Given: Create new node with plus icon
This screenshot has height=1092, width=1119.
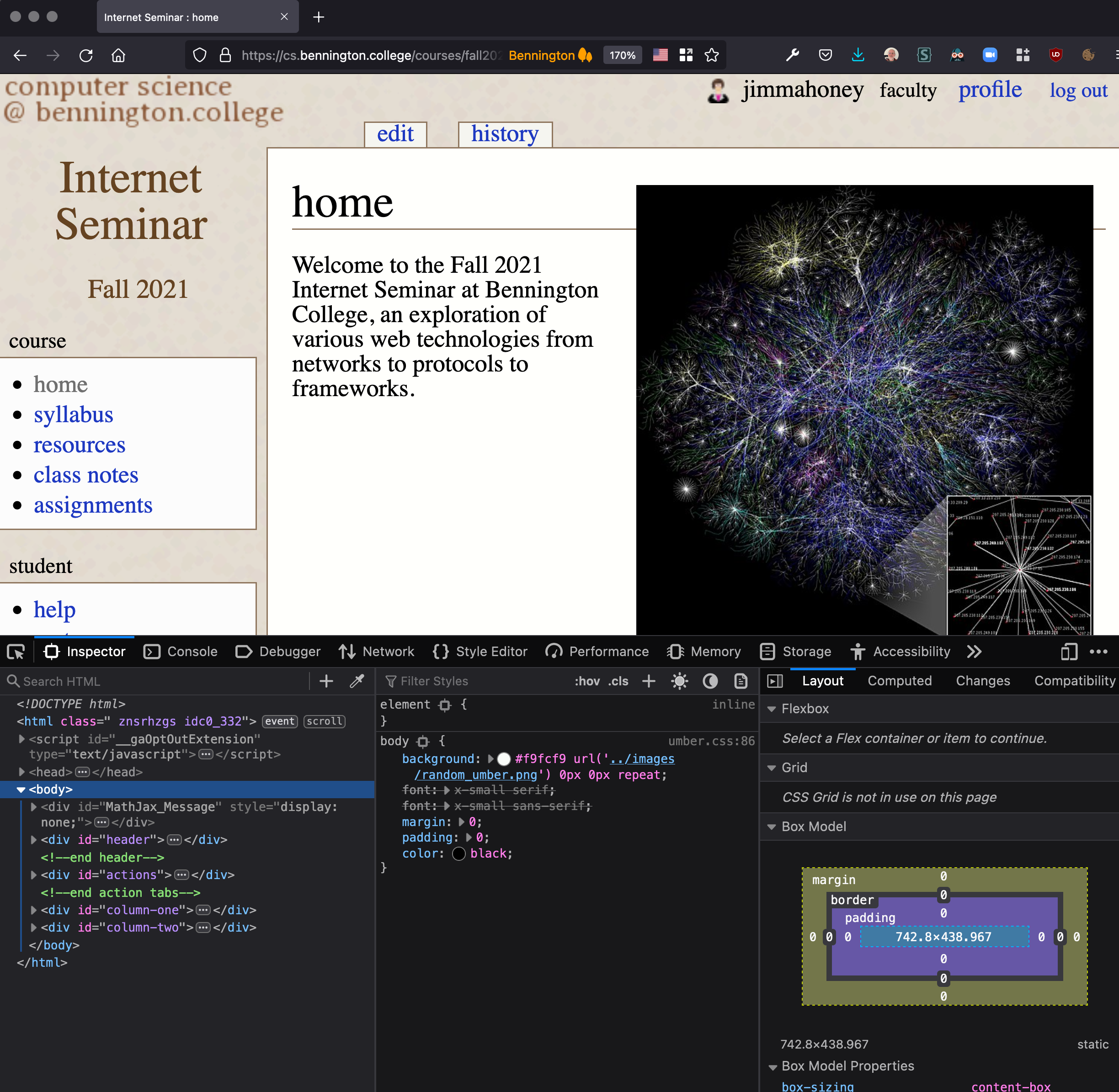Looking at the screenshot, I should point(326,681).
